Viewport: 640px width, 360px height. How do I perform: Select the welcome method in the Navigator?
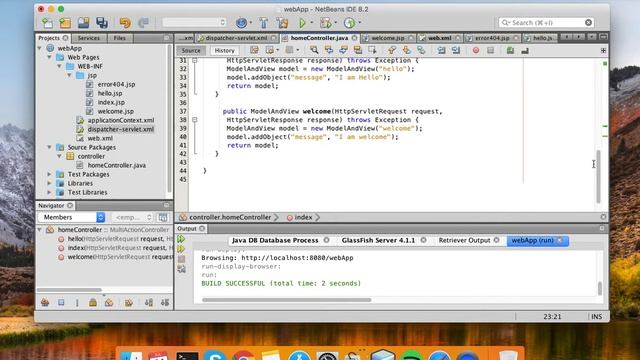click(x=115, y=257)
